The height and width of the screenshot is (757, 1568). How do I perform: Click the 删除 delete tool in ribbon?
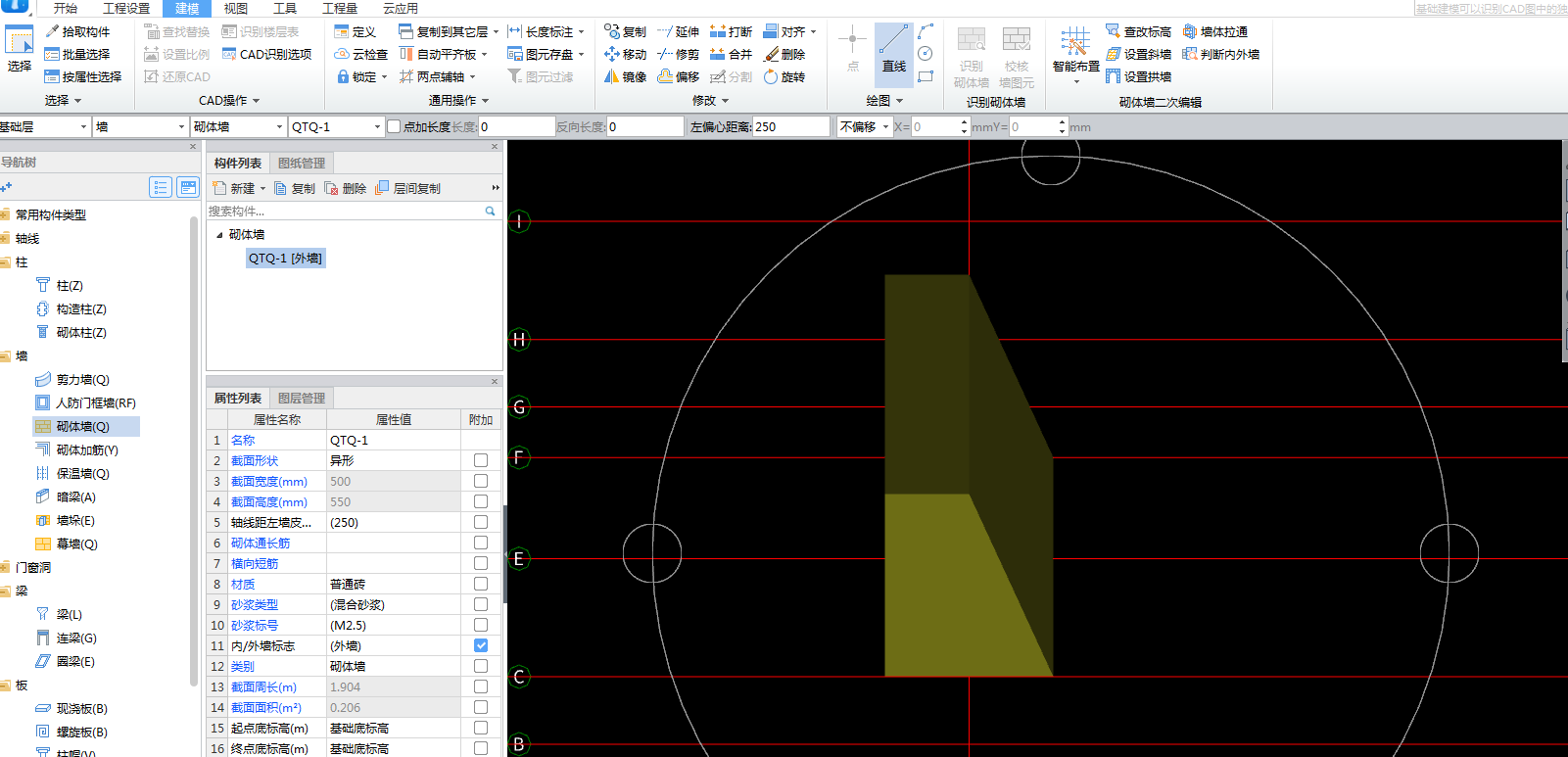click(x=784, y=54)
